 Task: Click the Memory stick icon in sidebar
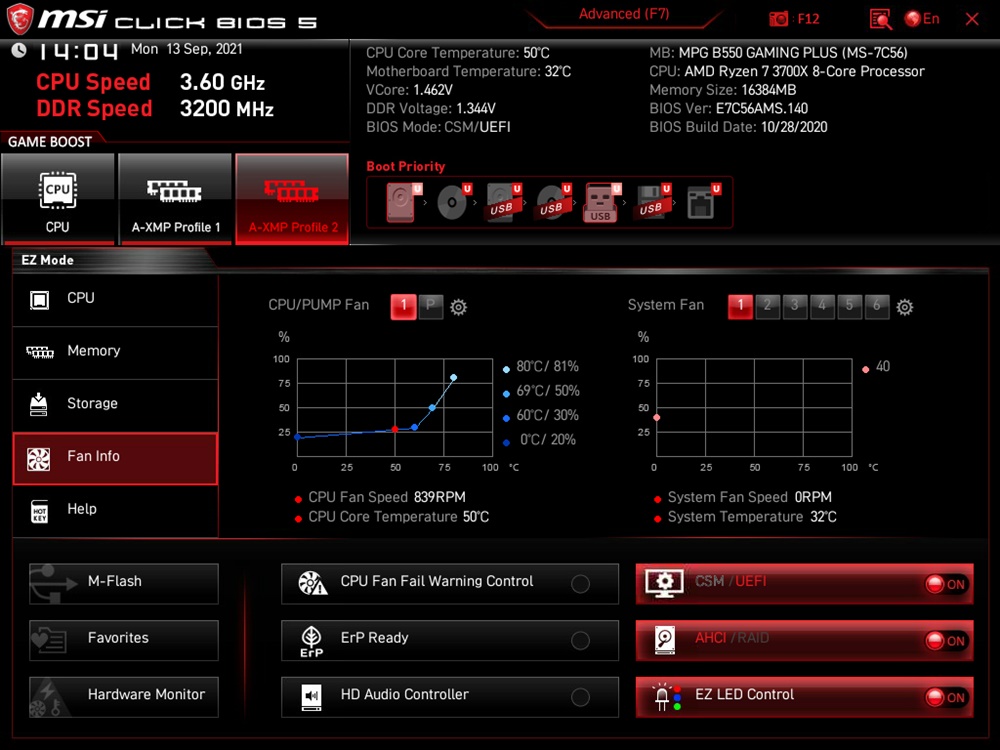coord(40,352)
